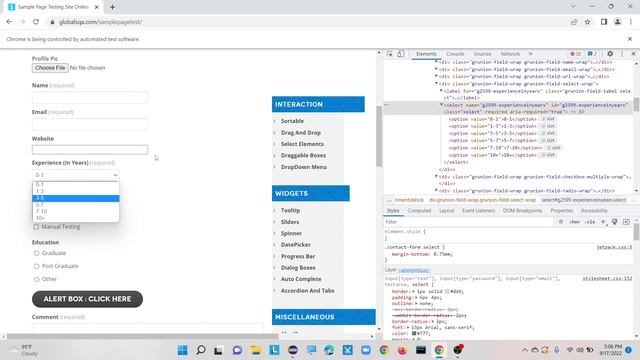Open Chrome profile avatar icon
This screenshot has height=360, width=640.
(x=618, y=22)
